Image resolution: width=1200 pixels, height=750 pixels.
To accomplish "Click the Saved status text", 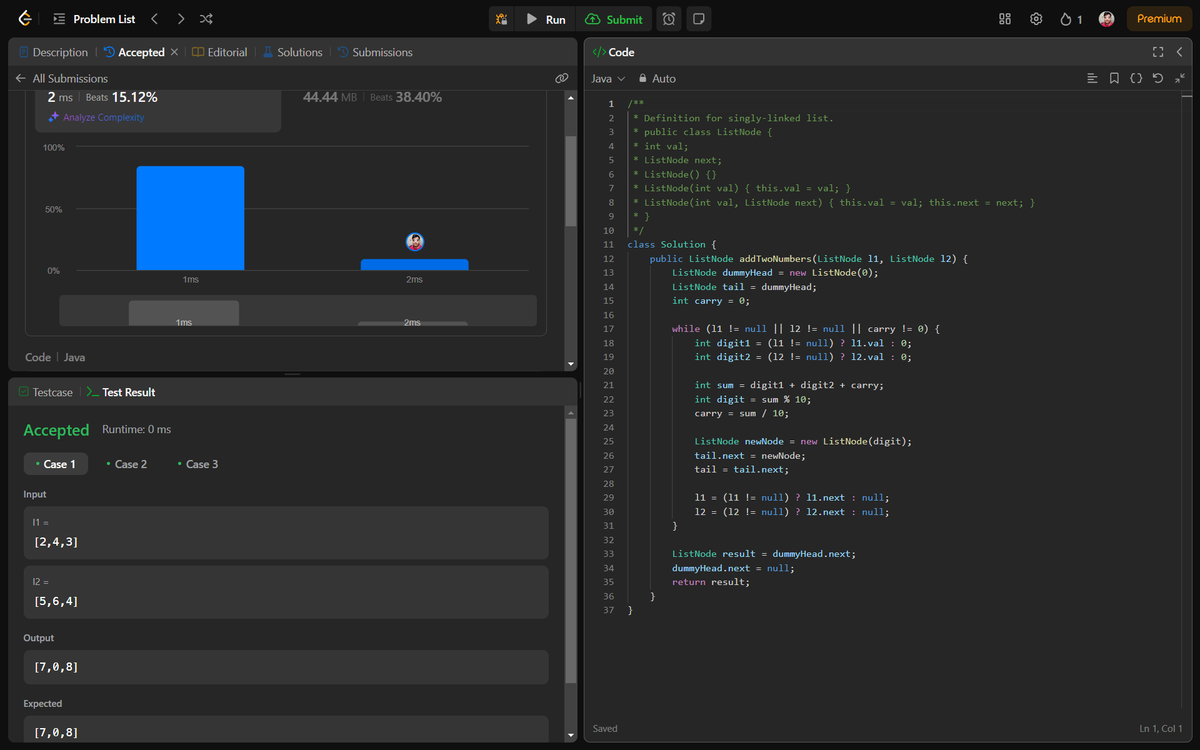I will click(x=605, y=728).
